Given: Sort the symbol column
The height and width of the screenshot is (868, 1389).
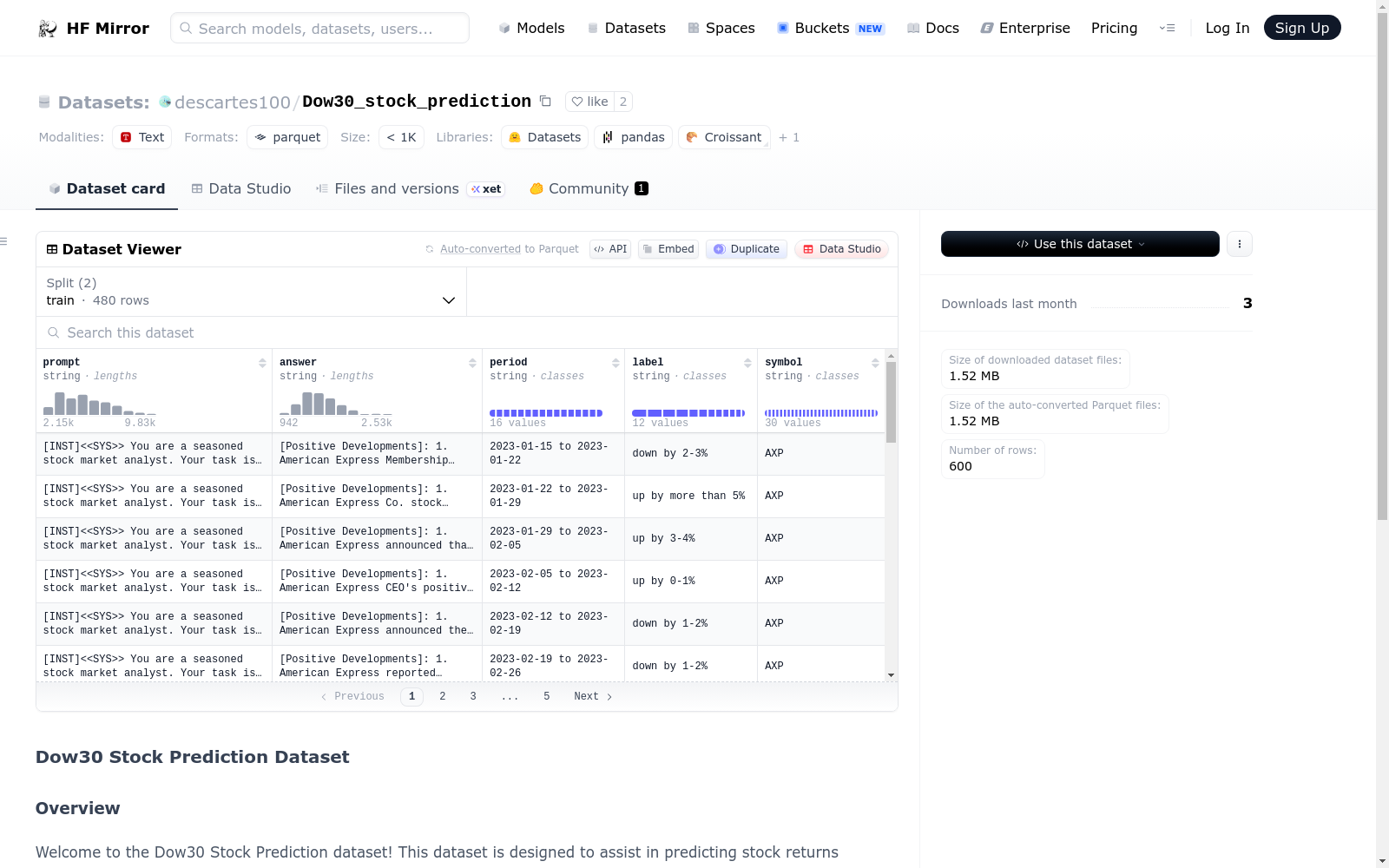Looking at the screenshot, I should click(x=875, y=363).
